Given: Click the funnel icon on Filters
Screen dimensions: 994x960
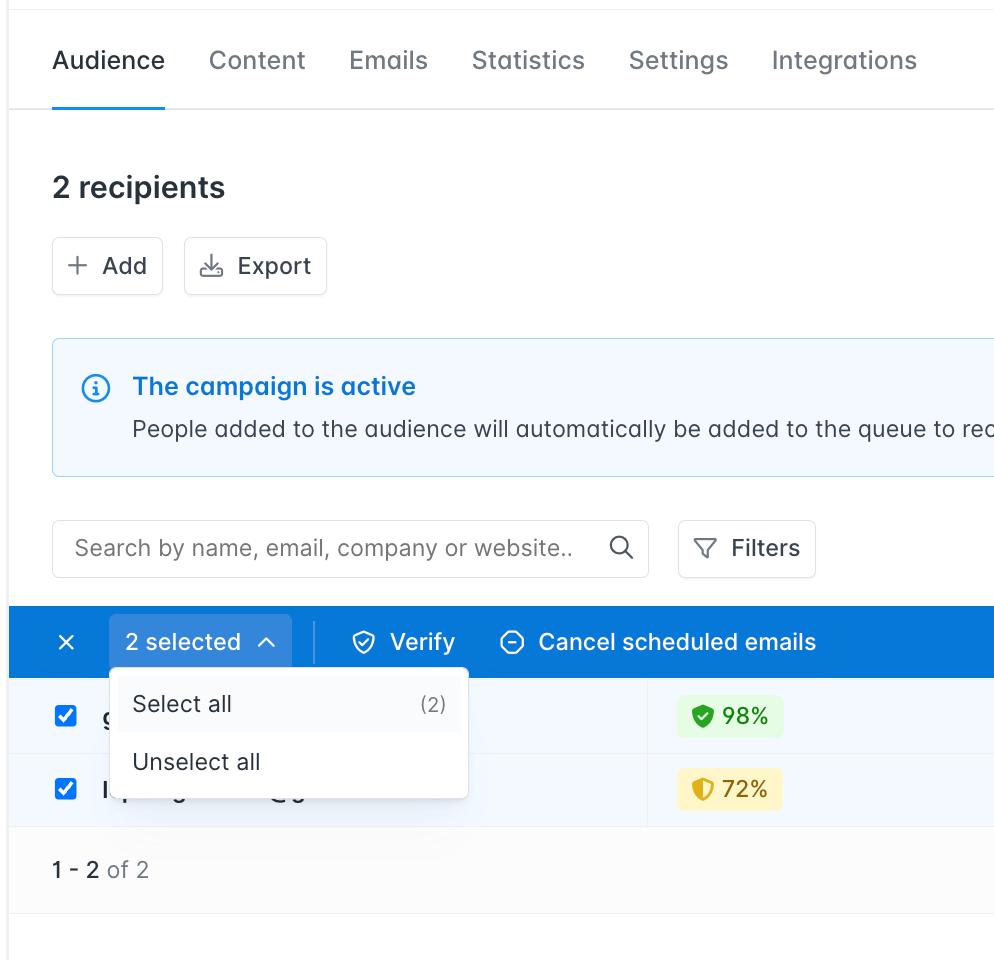Looking at the screenshot, I should pyautogui.click(x=705, y=548).
